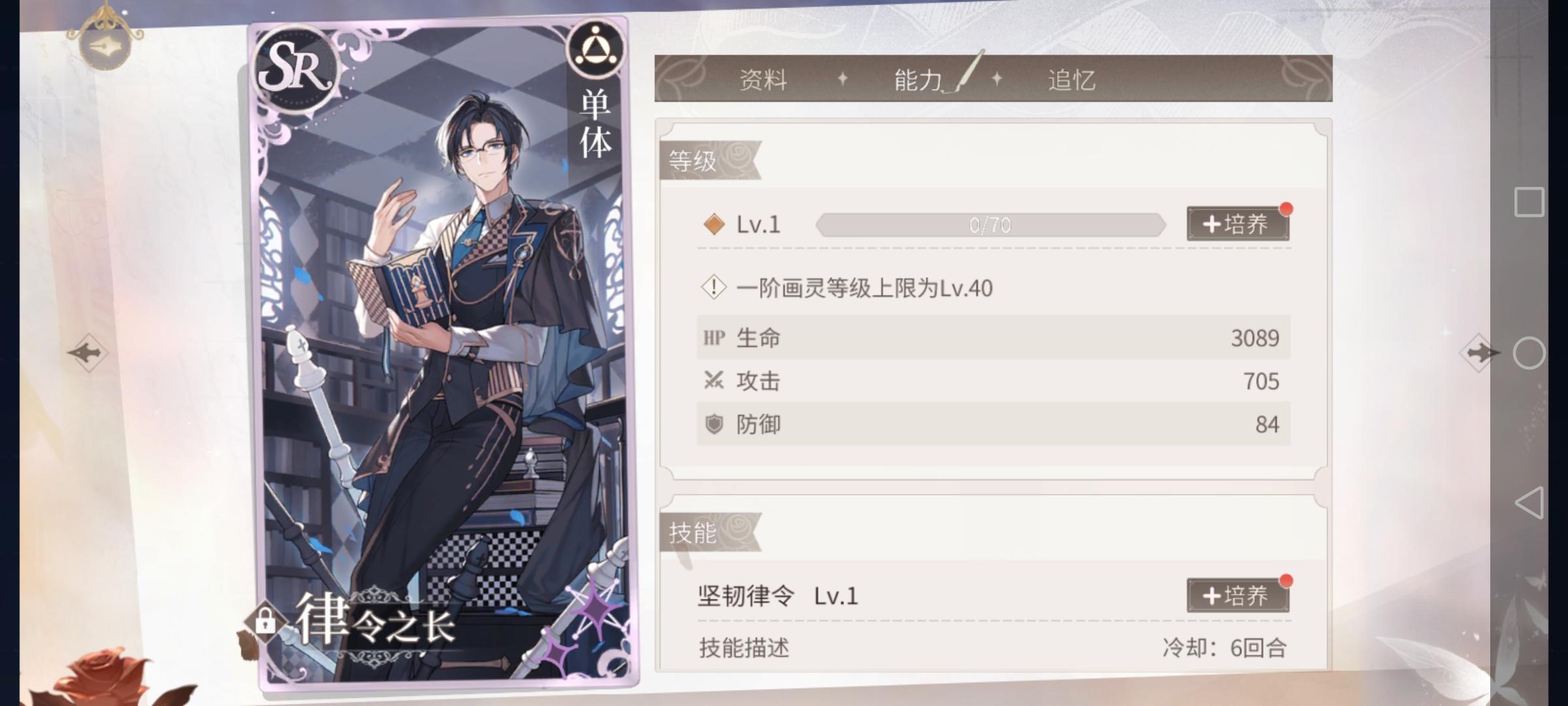The height and width of the screenshot is (706, 1568).
Task: Open the 追忆 tab
Action: point(1071,80)
